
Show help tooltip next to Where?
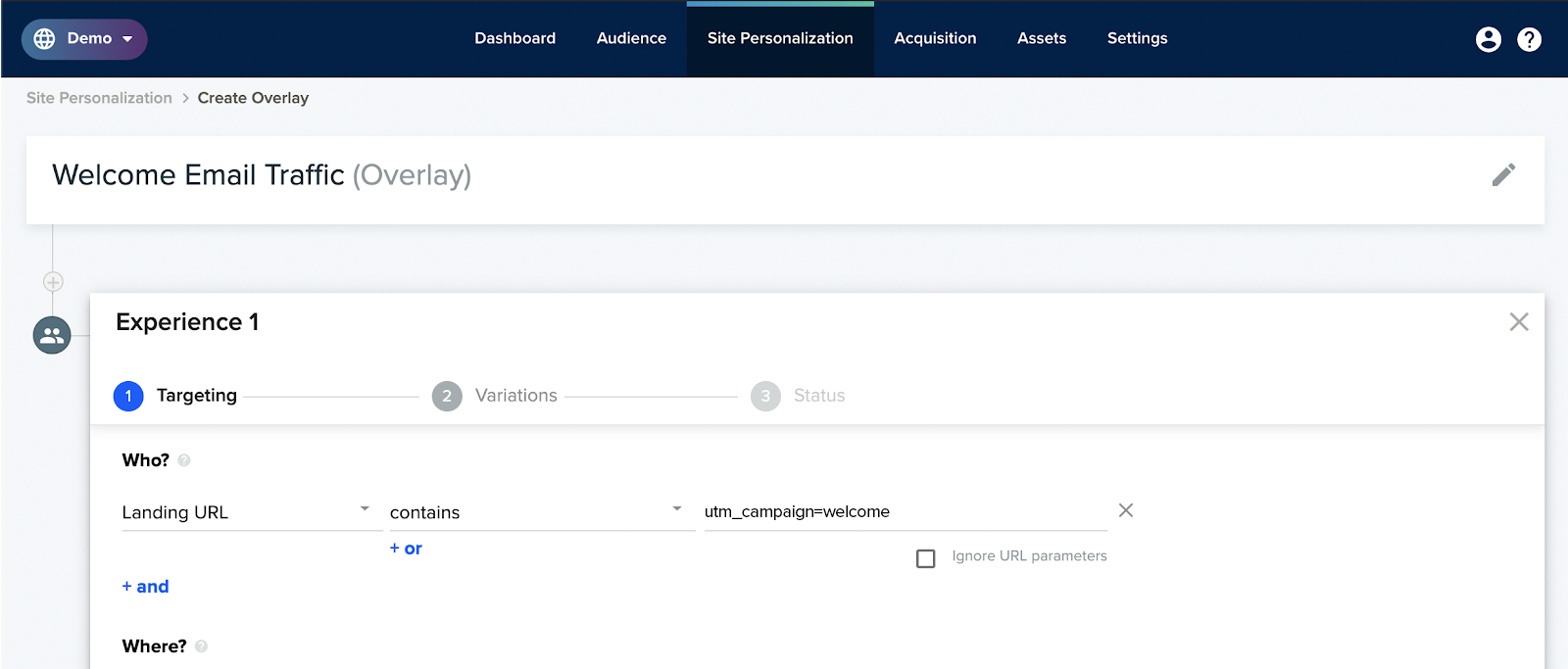(202, 646)
